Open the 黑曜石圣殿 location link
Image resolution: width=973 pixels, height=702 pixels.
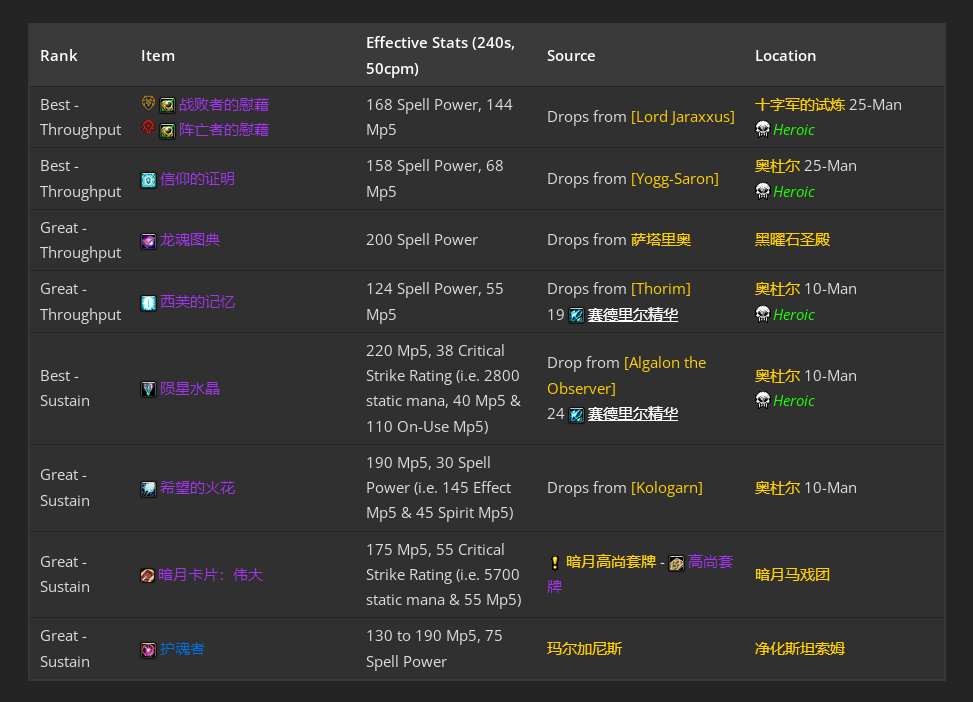pyautogui.click(x=792, y=240)
